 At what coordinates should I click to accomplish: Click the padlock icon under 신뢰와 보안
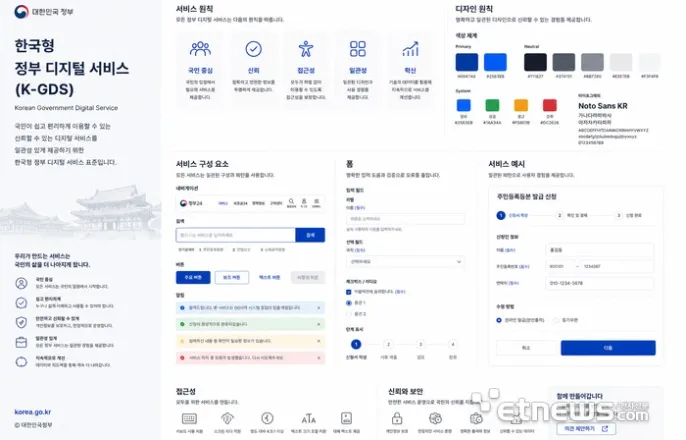pos(397,419)
